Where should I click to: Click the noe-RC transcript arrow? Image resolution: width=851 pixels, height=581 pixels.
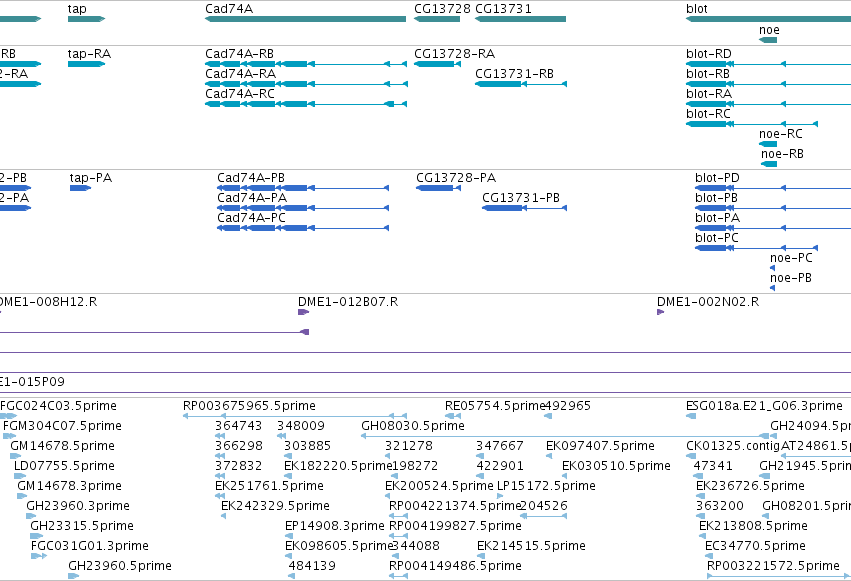(768, 144)
